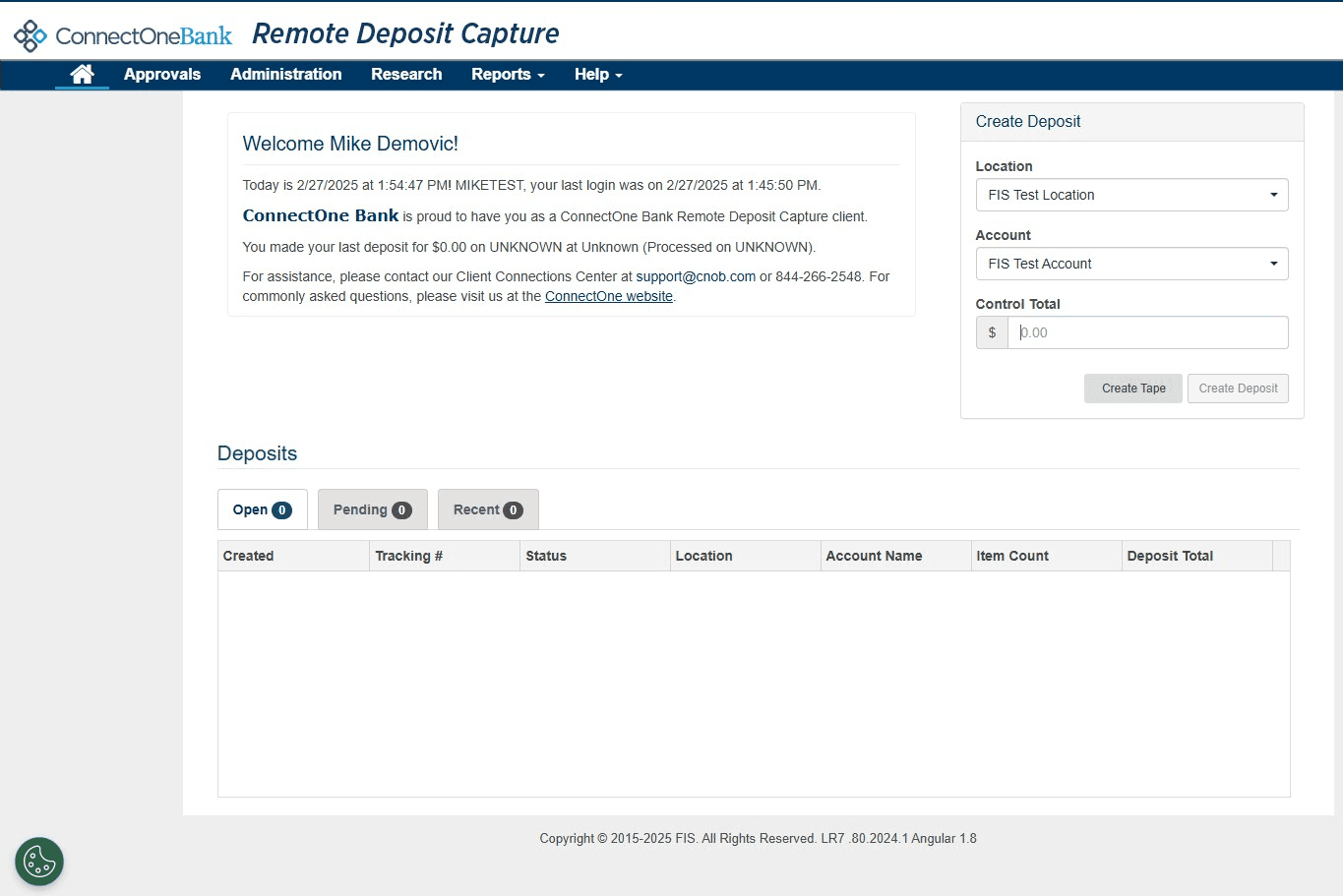Visit the ConnectOne website link
This screenshot has width=1343, height=896.
click(x=609, y=296)
